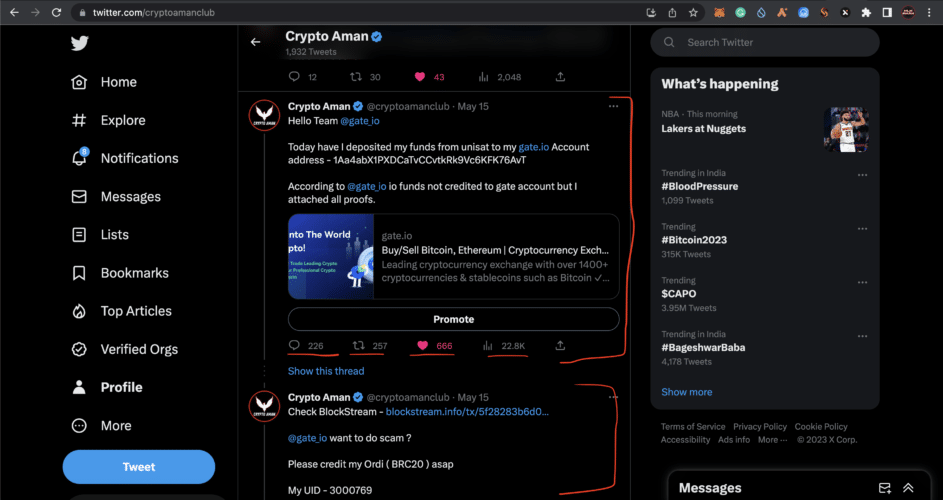
Task: Click "Show more" in the What's happening panel
Action: tap(687, 392)
